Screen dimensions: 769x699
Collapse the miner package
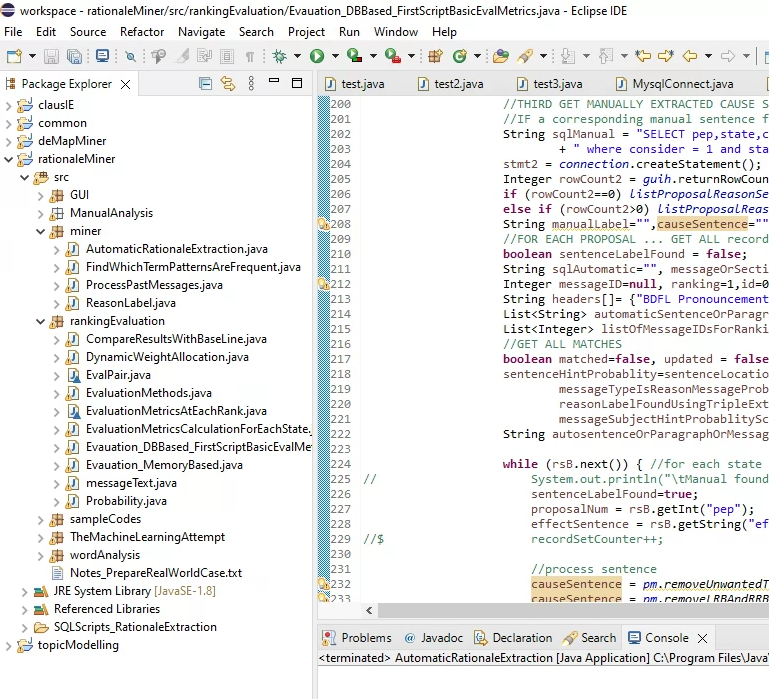tap(41, 231)
